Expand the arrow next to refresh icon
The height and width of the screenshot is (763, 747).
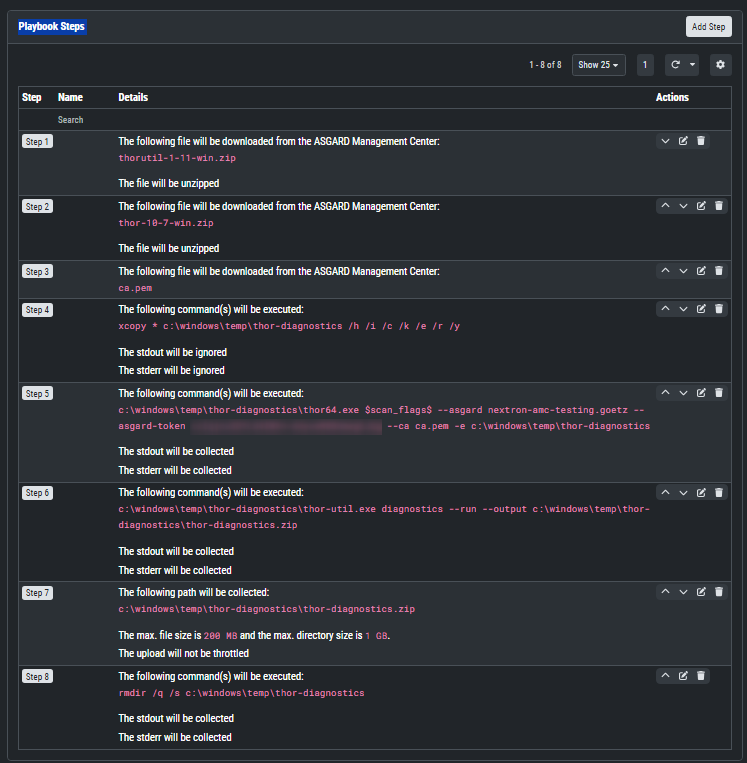click(692, 65)
